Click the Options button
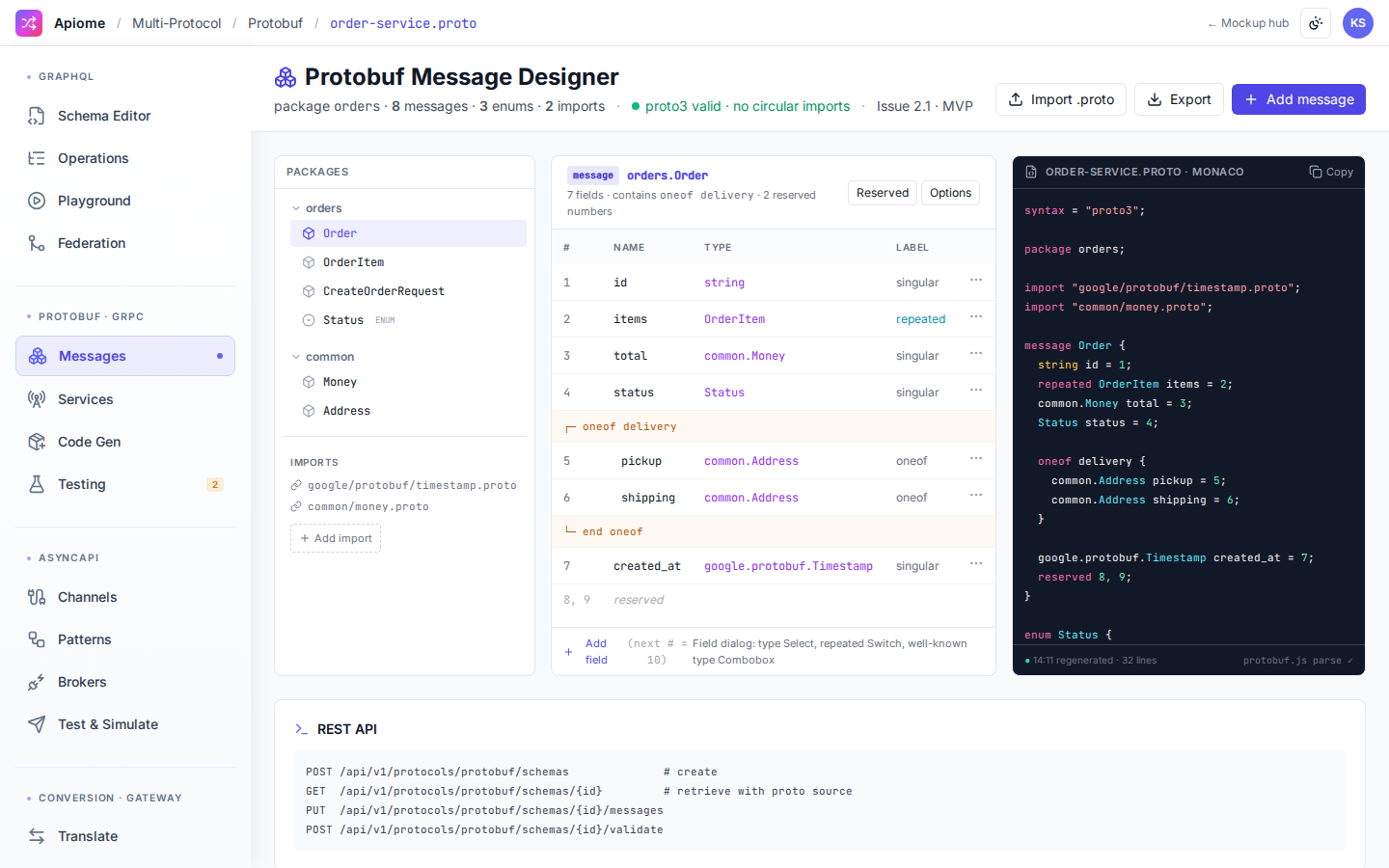 point(950,193)
